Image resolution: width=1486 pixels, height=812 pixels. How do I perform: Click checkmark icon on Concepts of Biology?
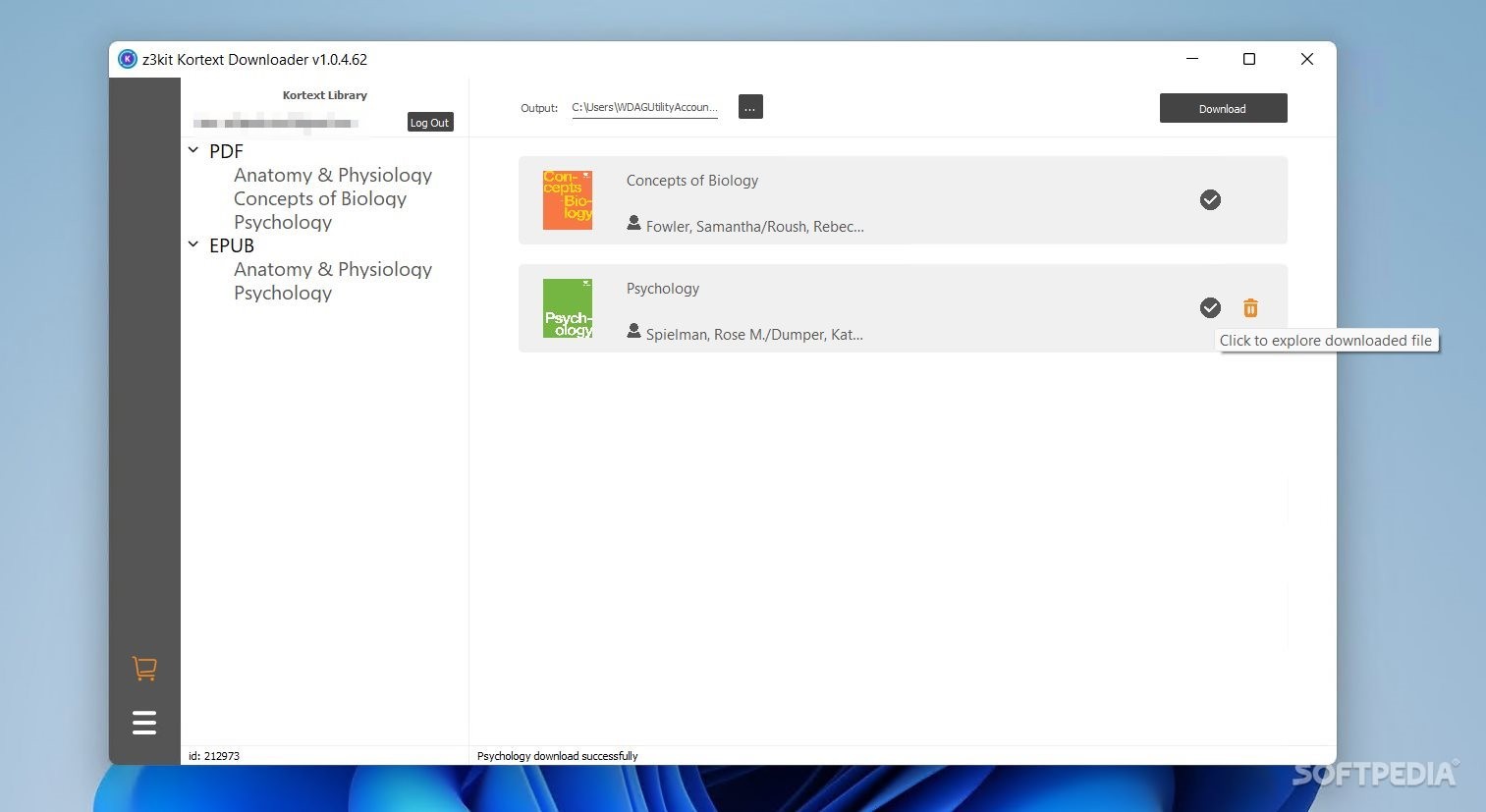(x=1210, y=200)
